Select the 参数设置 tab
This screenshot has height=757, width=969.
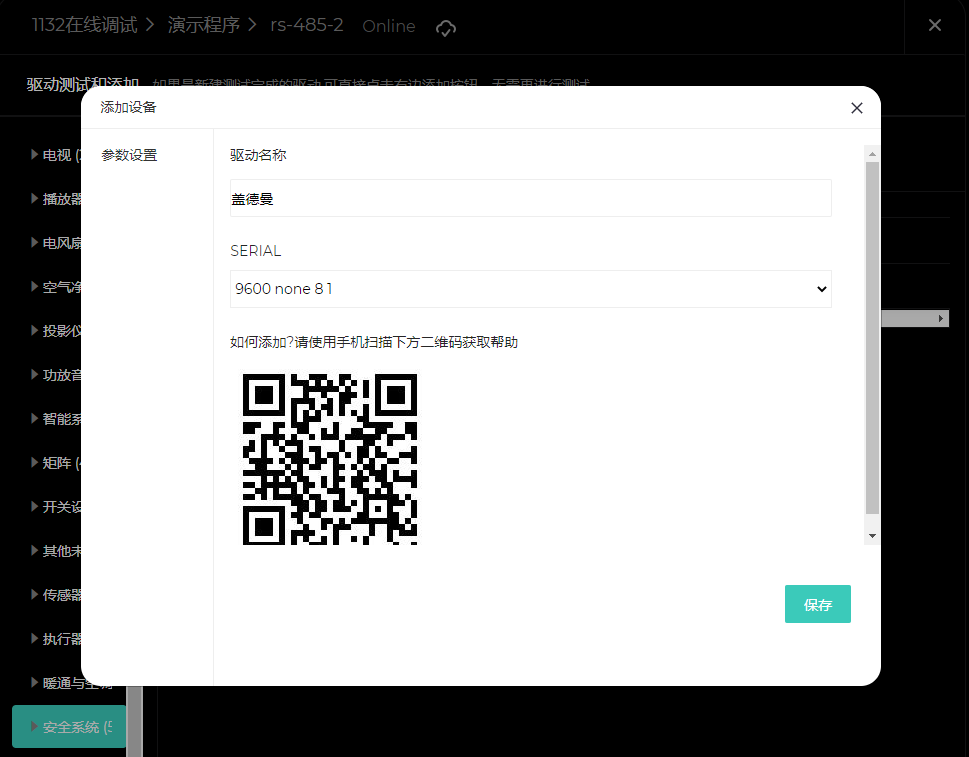click(129, 155)
